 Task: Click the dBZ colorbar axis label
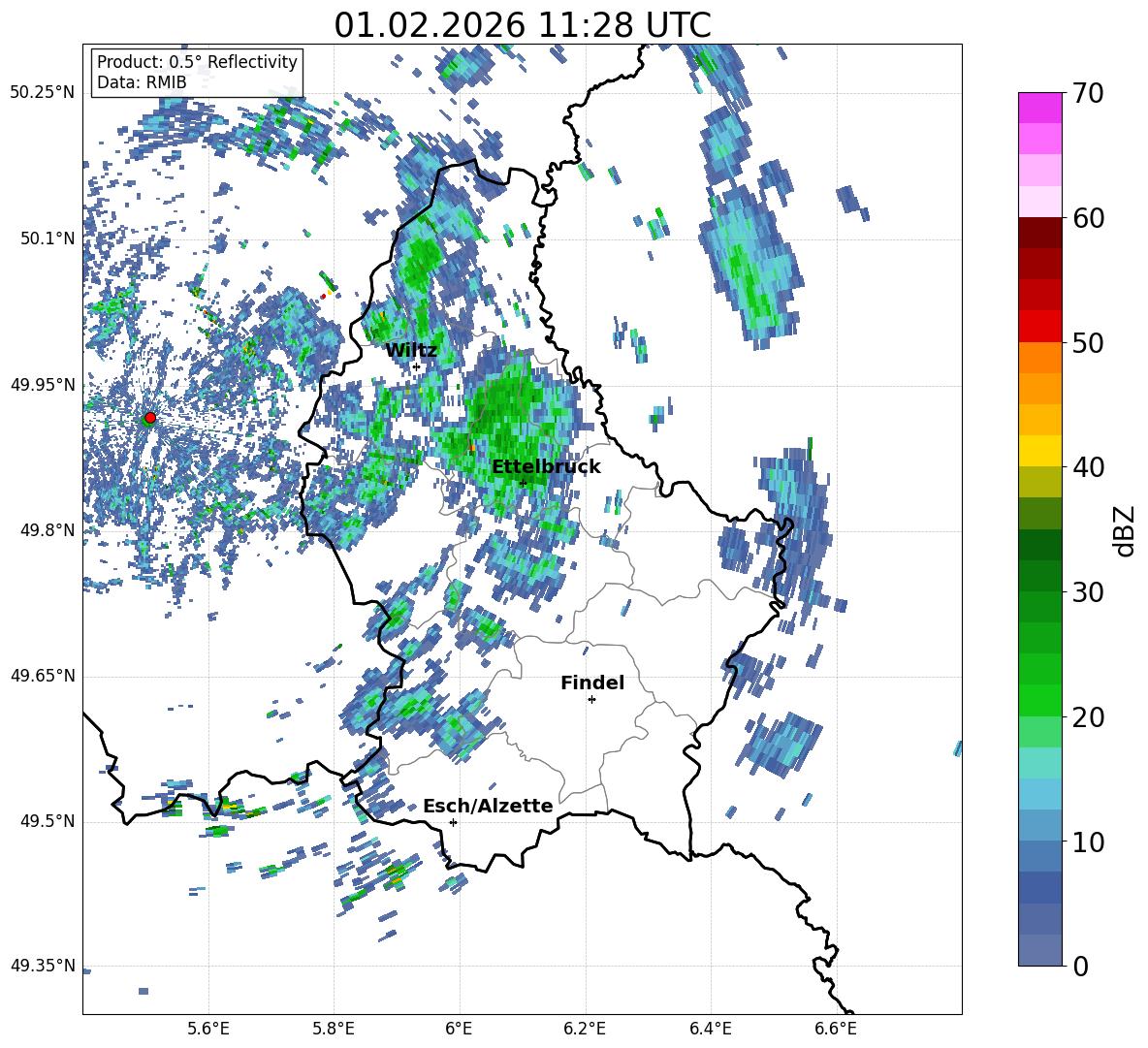pos(1124,530)
